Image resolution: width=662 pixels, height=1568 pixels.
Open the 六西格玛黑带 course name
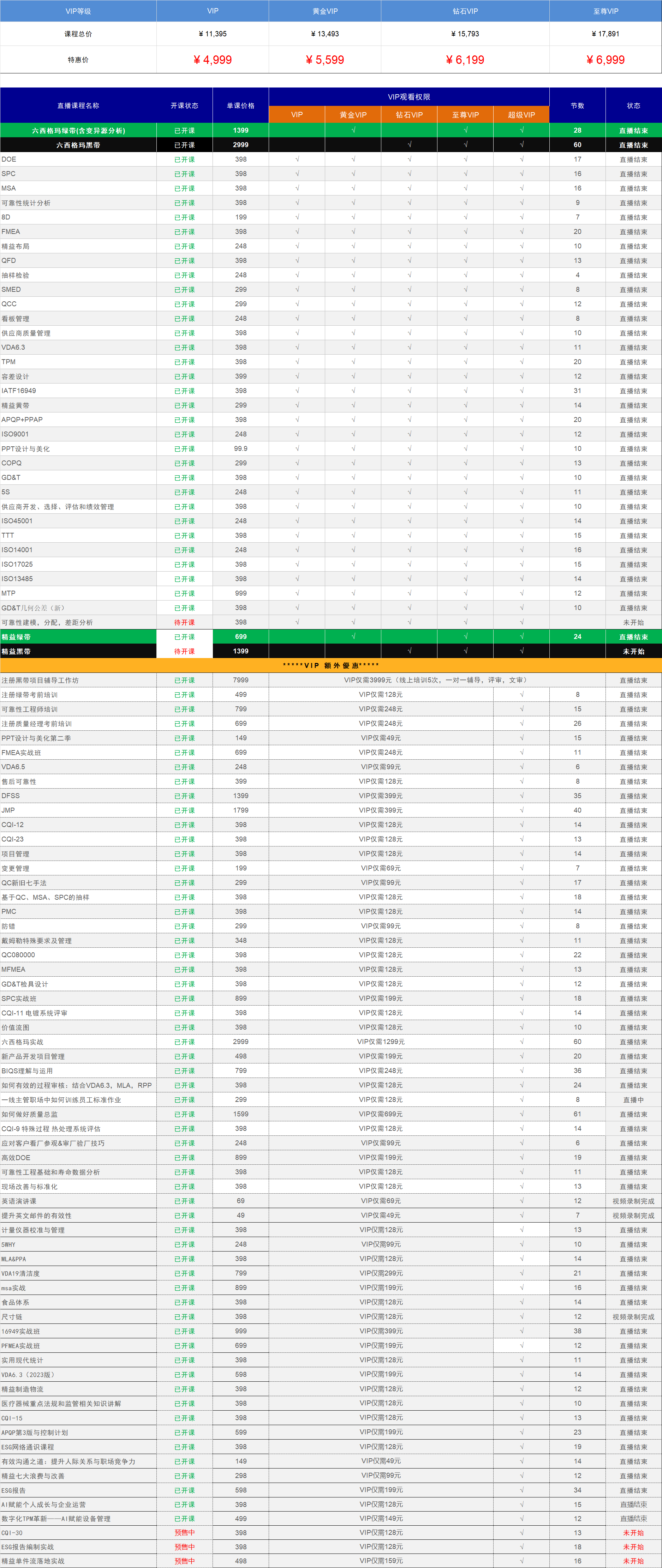pyautogui.click(x=78, y=145)
